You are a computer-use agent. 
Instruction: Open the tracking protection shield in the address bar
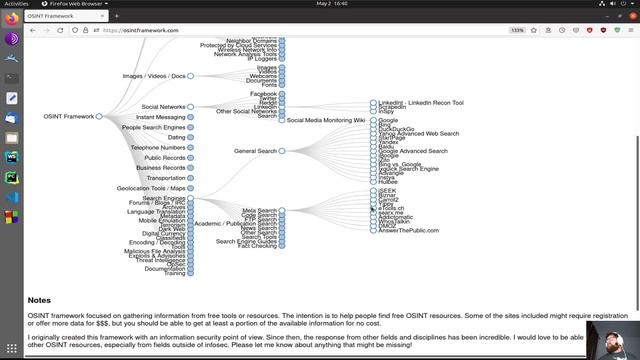point(75,30)
